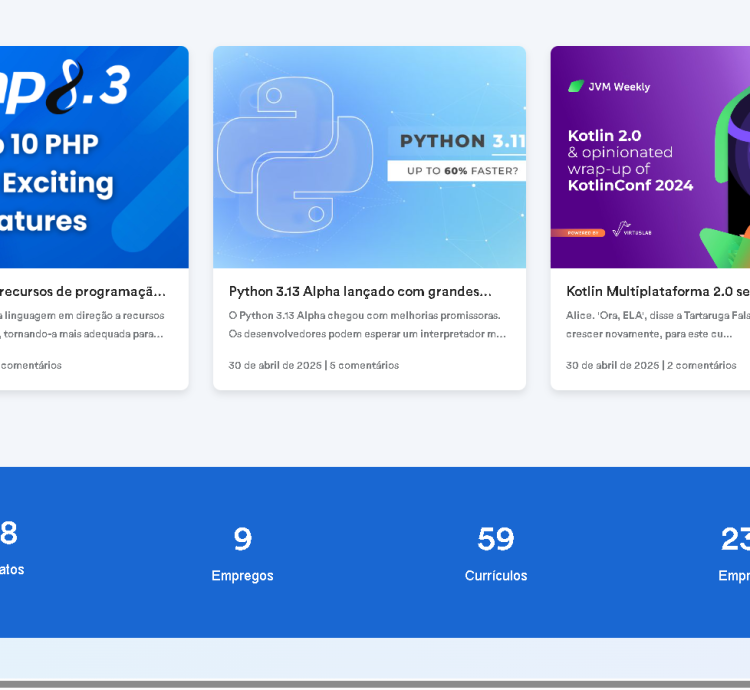Click Python article excerpt 'O Python 3.13 Alpha chegou'
750x690 pixels.
click(x=365, y=316)
